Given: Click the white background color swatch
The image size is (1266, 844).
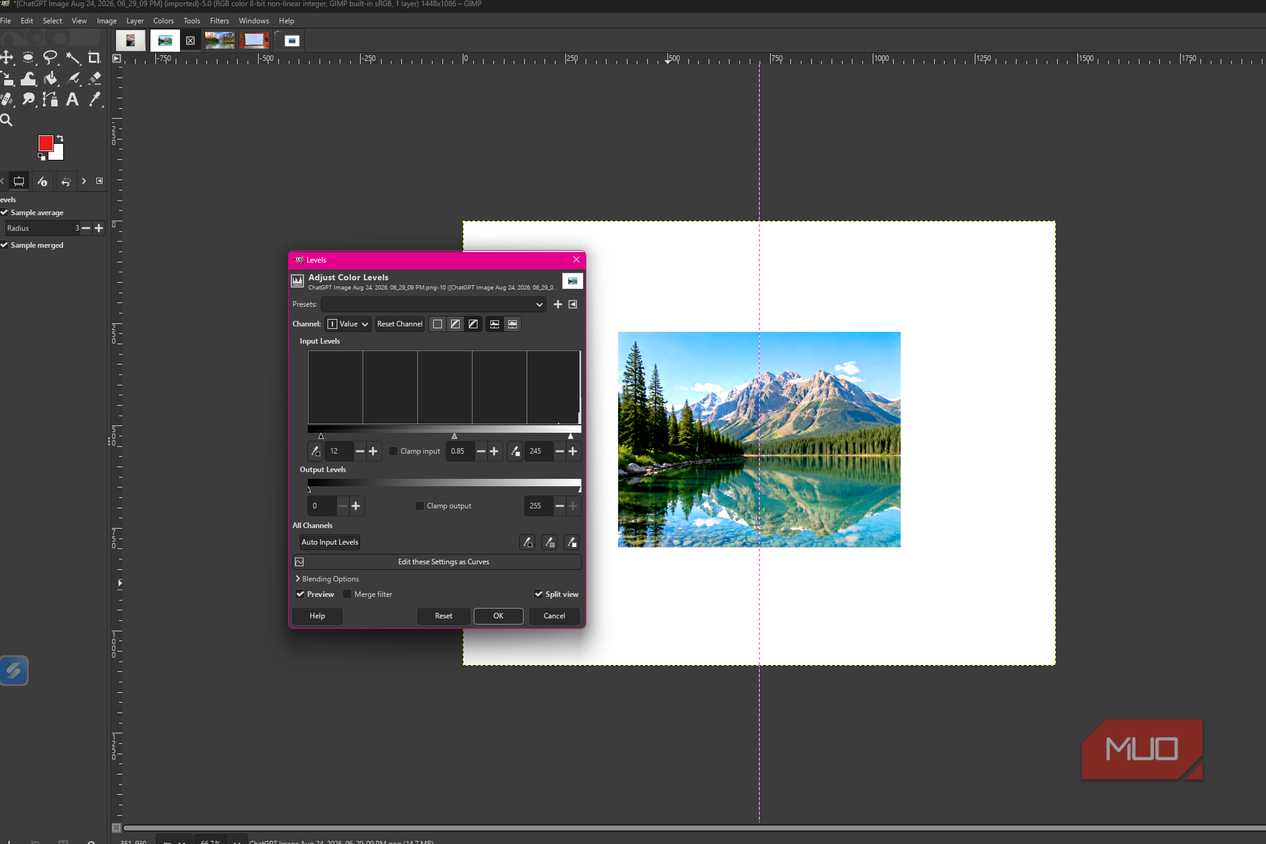Looking at the screenshot, I should click(58, 154).
